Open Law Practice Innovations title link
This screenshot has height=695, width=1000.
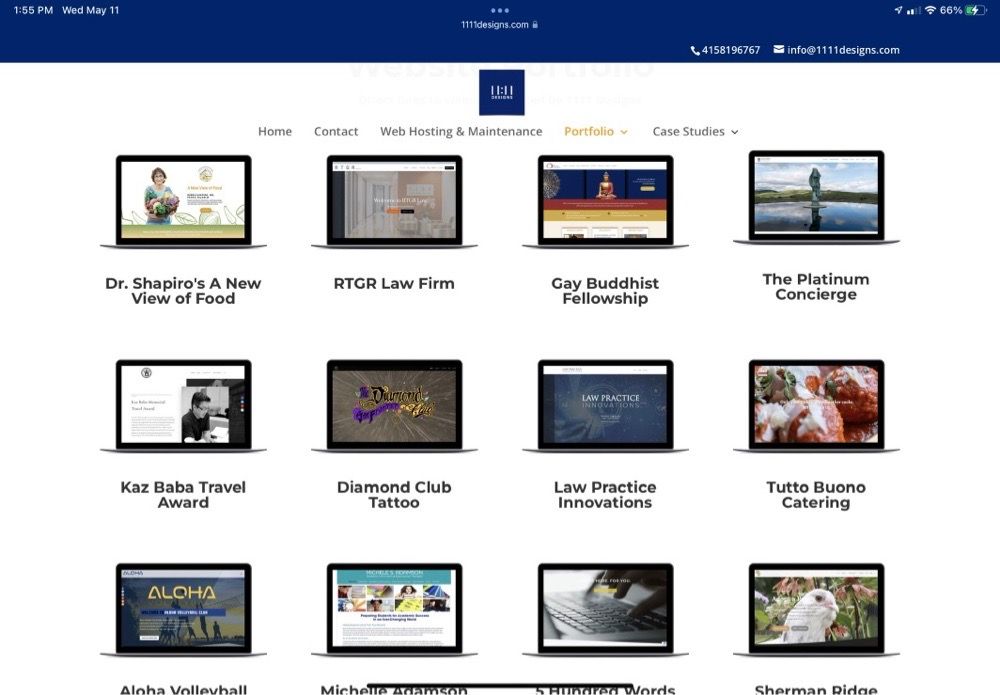[x=605, y=495]
